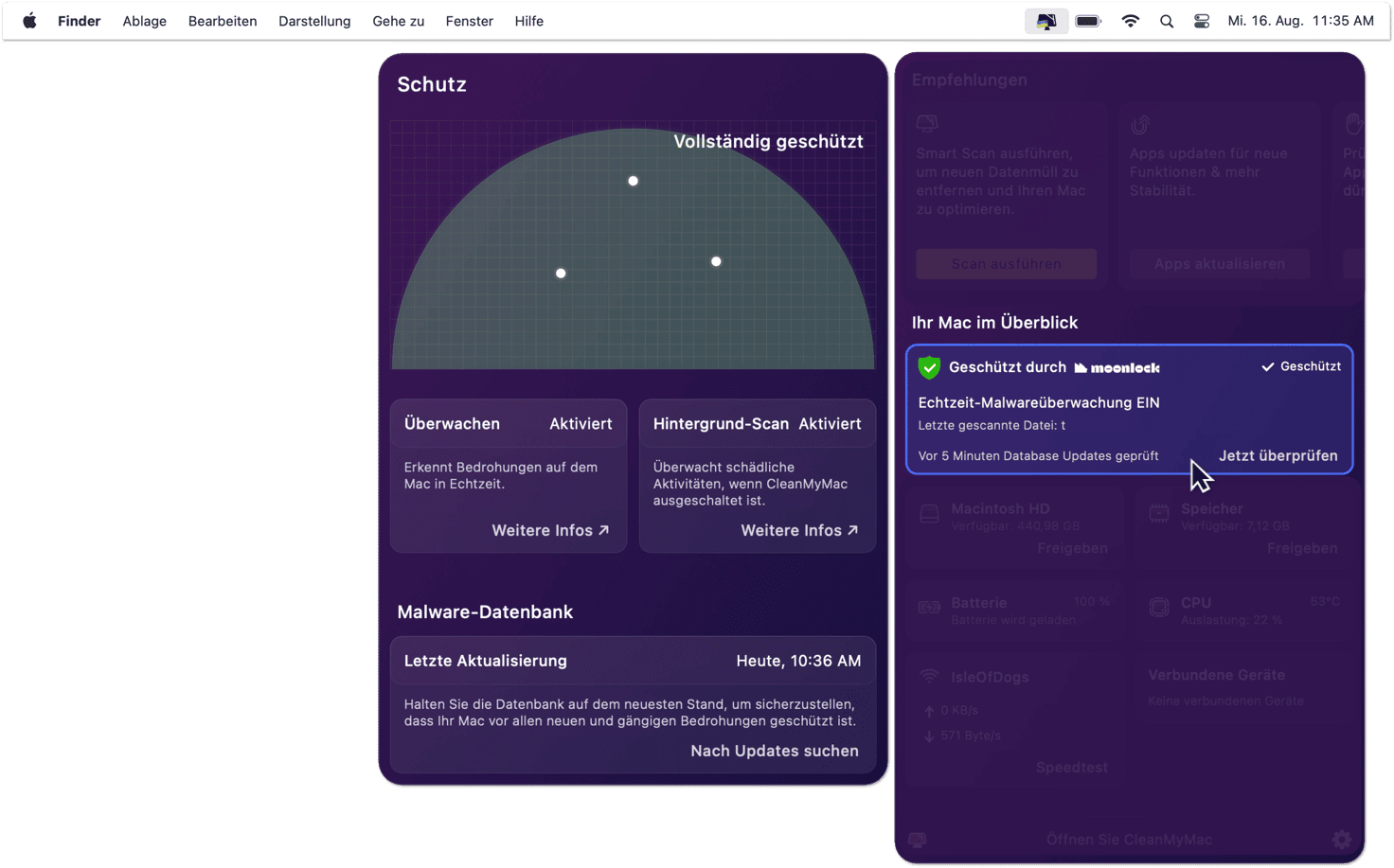The width and height of the screenshot is (1394, 868).
Task: Click the arrow icon on Überwachen's Weitere Infos
Action: coord(604,530)
